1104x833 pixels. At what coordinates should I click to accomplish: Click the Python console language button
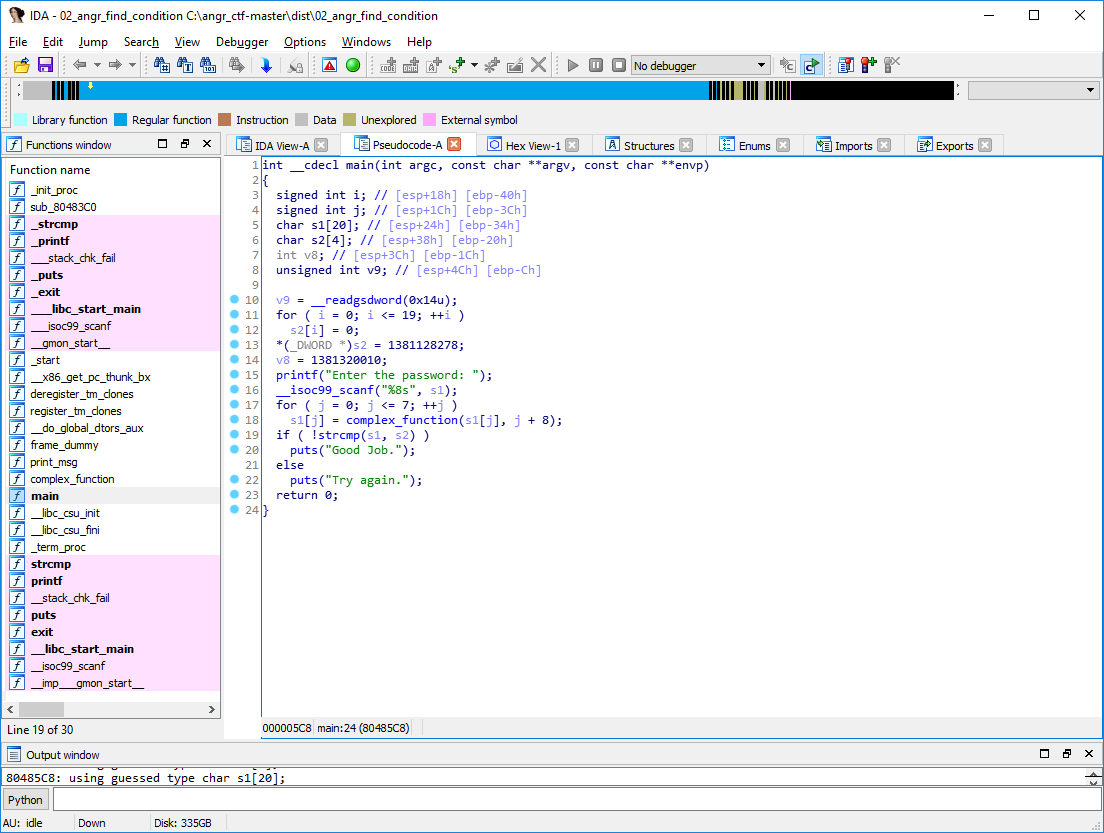point(26,799)
